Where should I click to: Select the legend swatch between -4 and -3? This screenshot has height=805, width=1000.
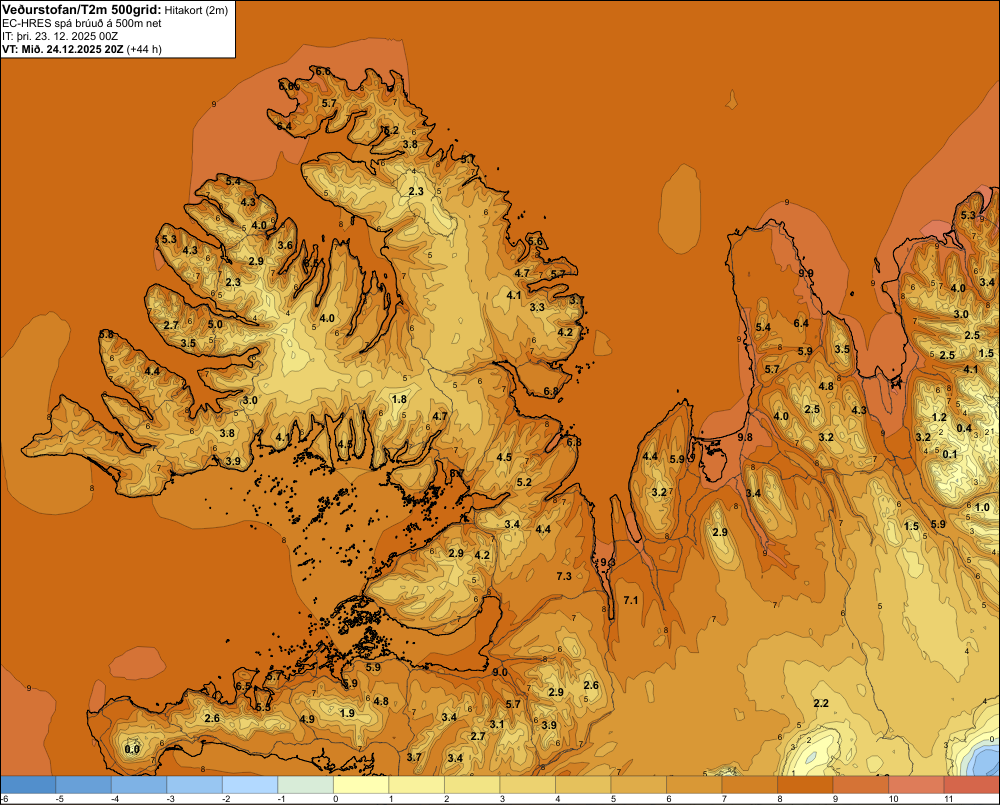pyautogui.click(x=139, y=785)
